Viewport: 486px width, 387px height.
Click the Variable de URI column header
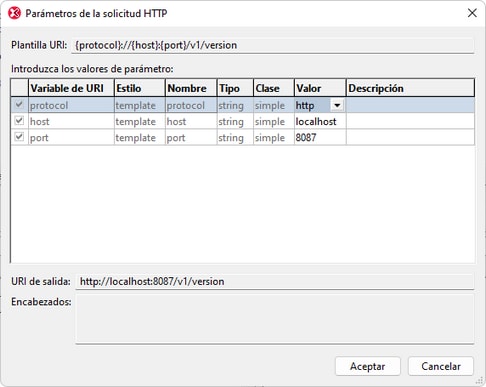coord(71,88)
